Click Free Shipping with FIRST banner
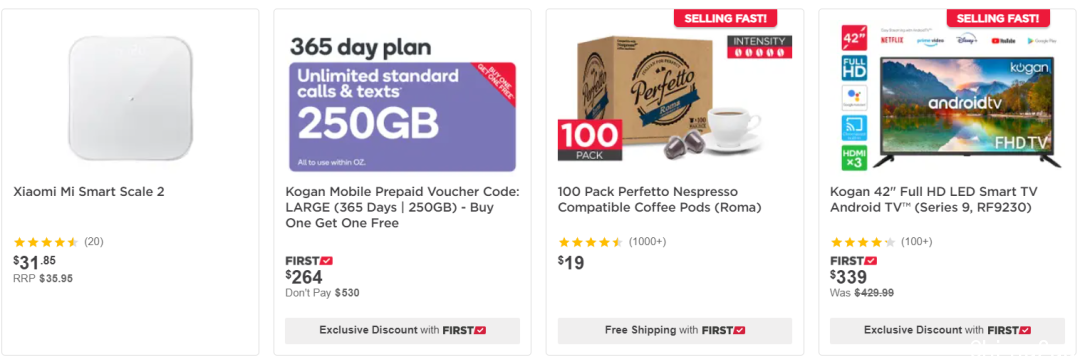 tap(675, 330)
